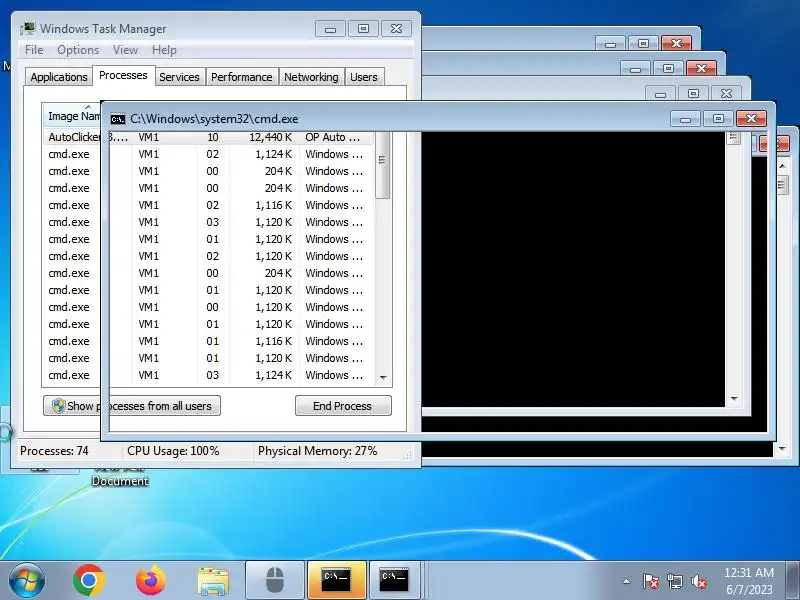Click the process list scrollbar thumb
The width and height of the screenshot is (800, 600).
tap(383, 166)
